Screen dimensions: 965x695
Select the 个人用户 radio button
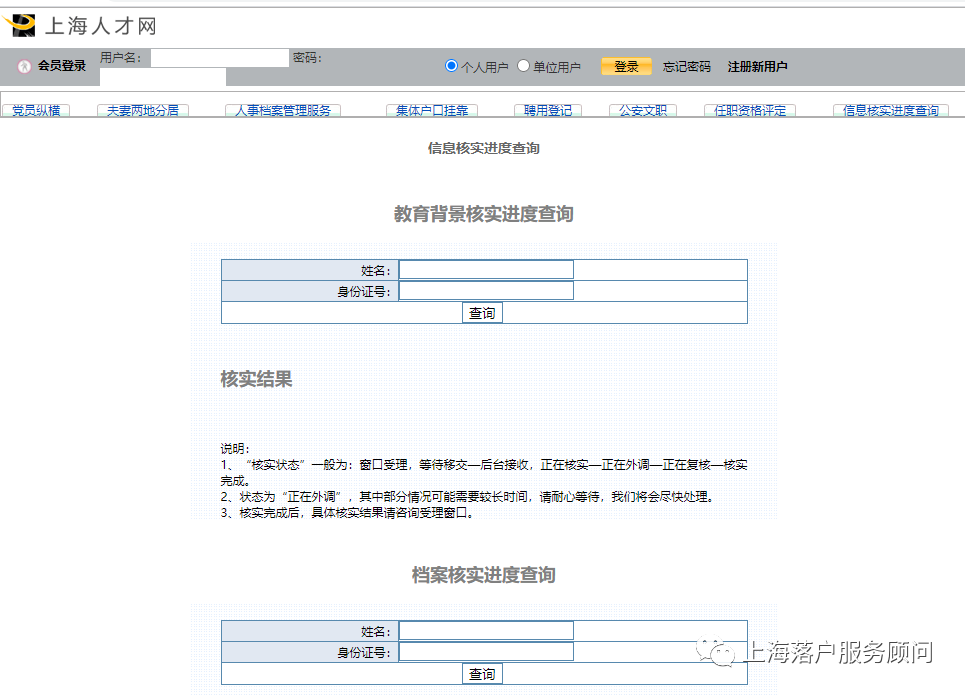(451, 65)
